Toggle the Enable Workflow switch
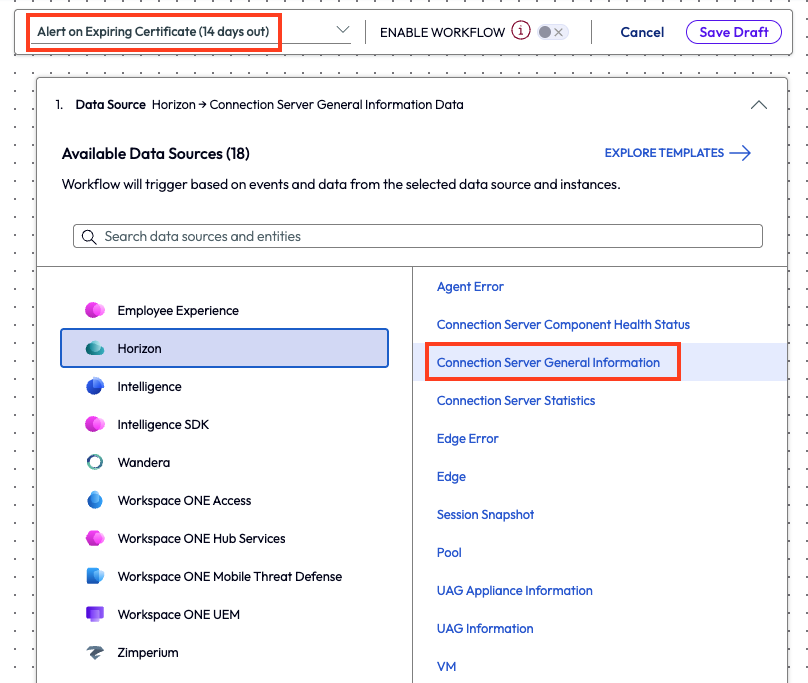The image size is (808, 683). (551, 32)
